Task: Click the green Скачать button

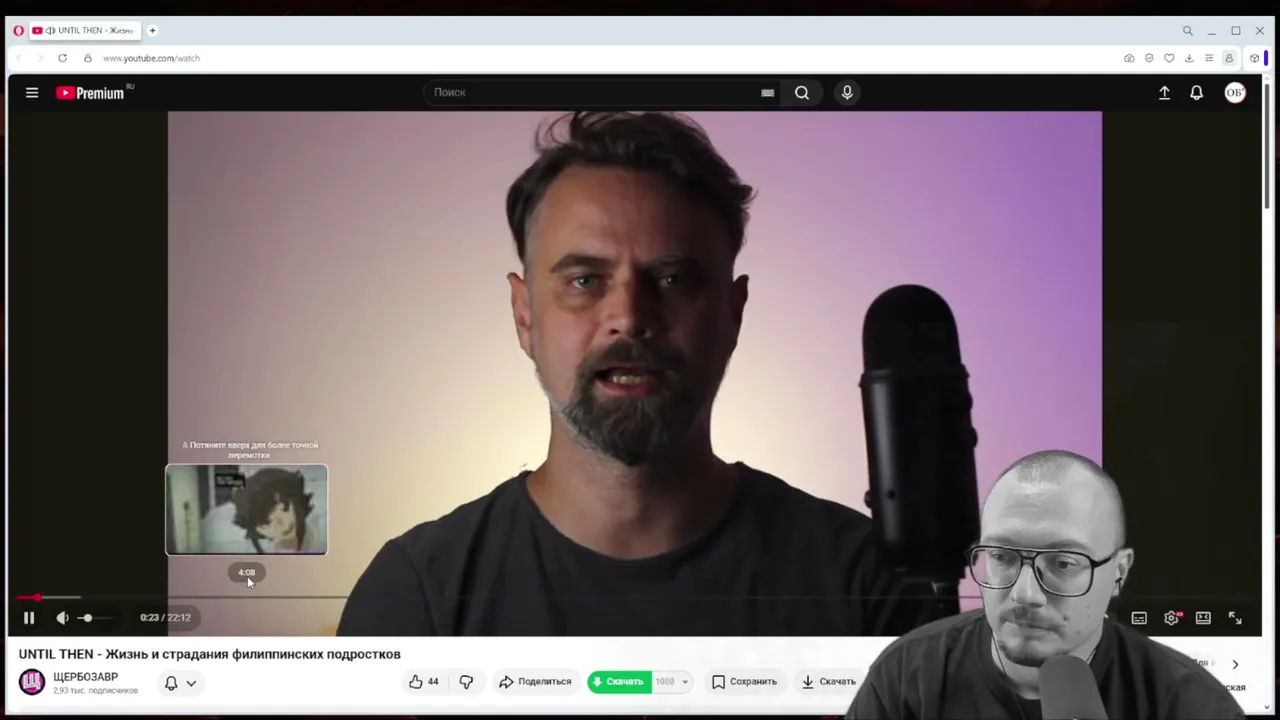Action: (620, 682)
